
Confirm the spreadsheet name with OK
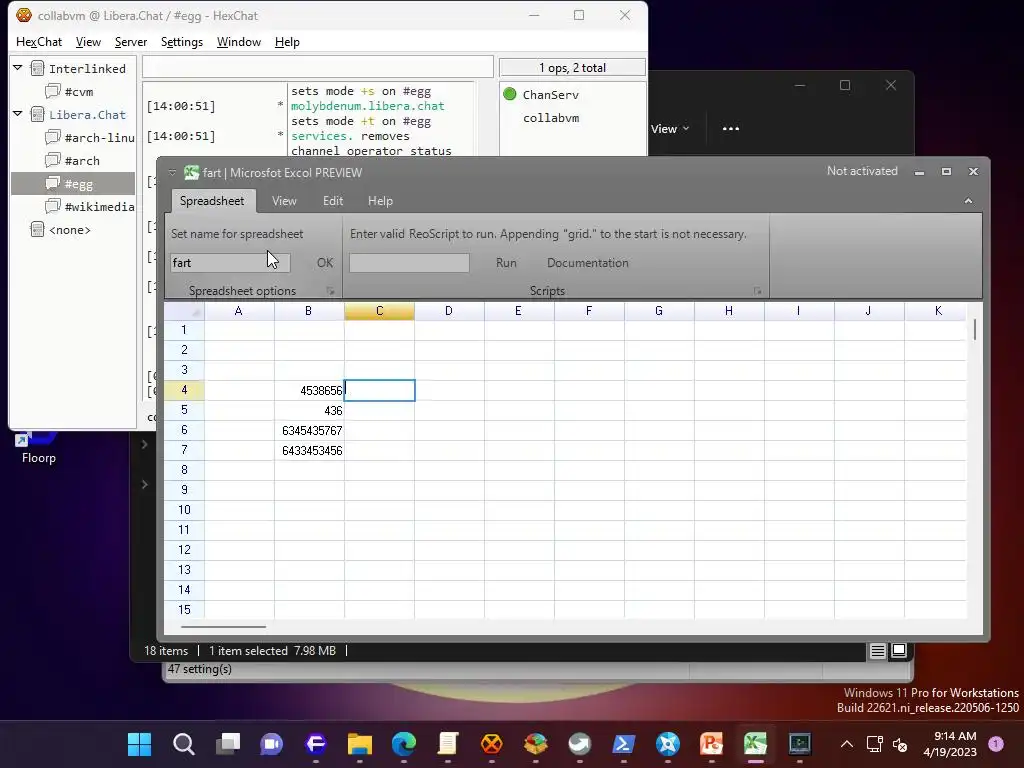[x=325, y=263]
